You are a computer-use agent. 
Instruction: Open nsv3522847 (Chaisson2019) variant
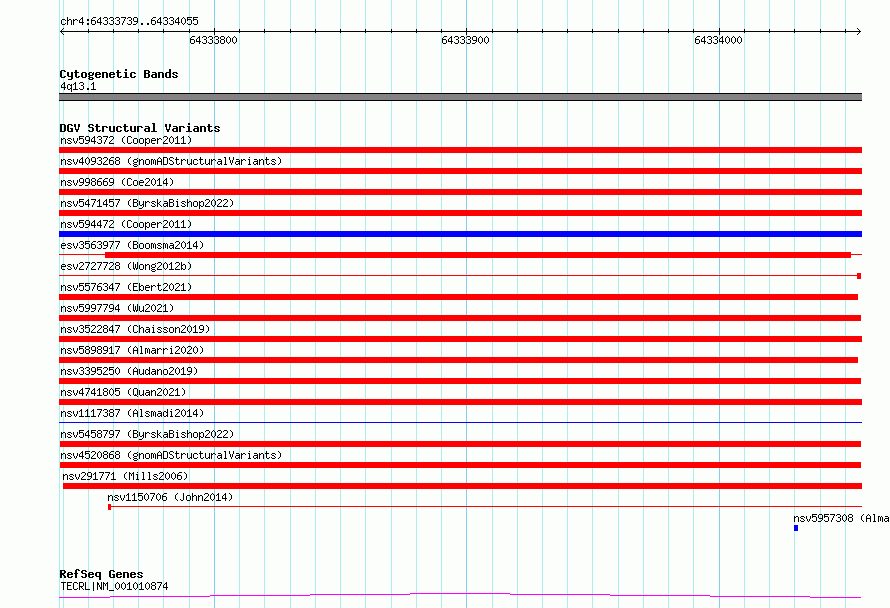pos(135,329)
